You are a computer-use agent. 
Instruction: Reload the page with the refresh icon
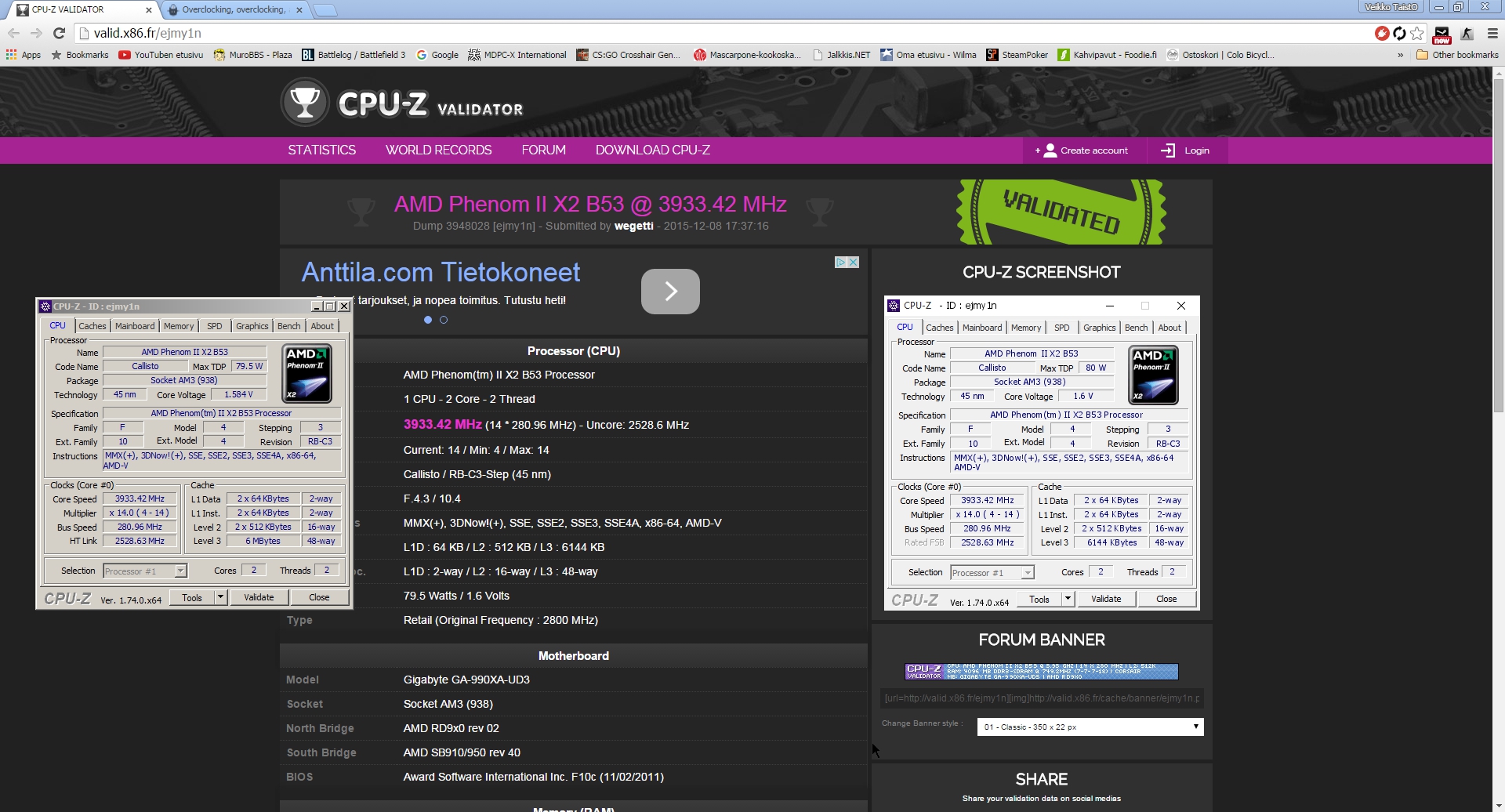click(59, 33)
